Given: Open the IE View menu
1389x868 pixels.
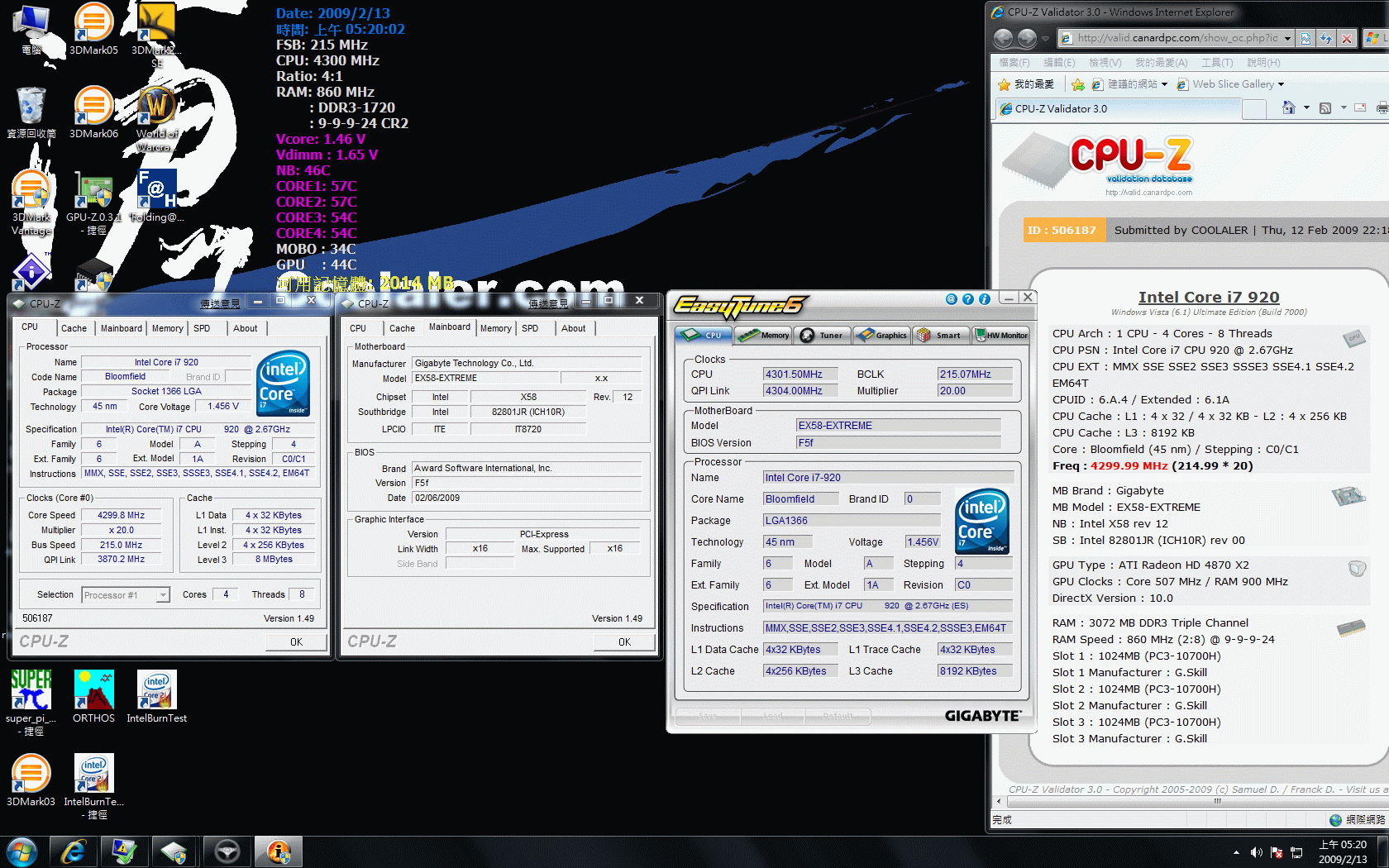Looking at the screenshot, I should (x=1105, y=62).
